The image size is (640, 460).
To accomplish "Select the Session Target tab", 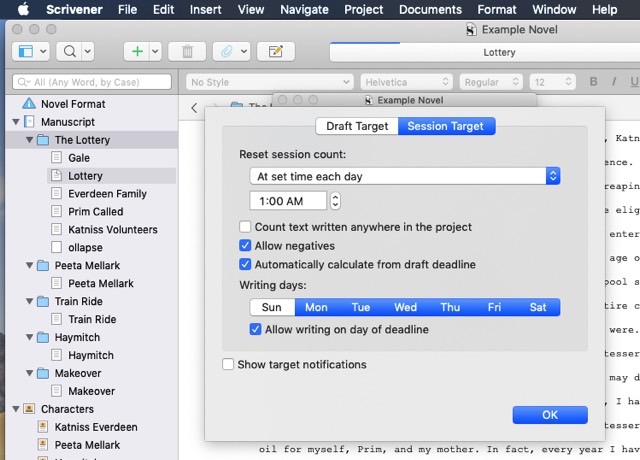I will click(447, 126).
